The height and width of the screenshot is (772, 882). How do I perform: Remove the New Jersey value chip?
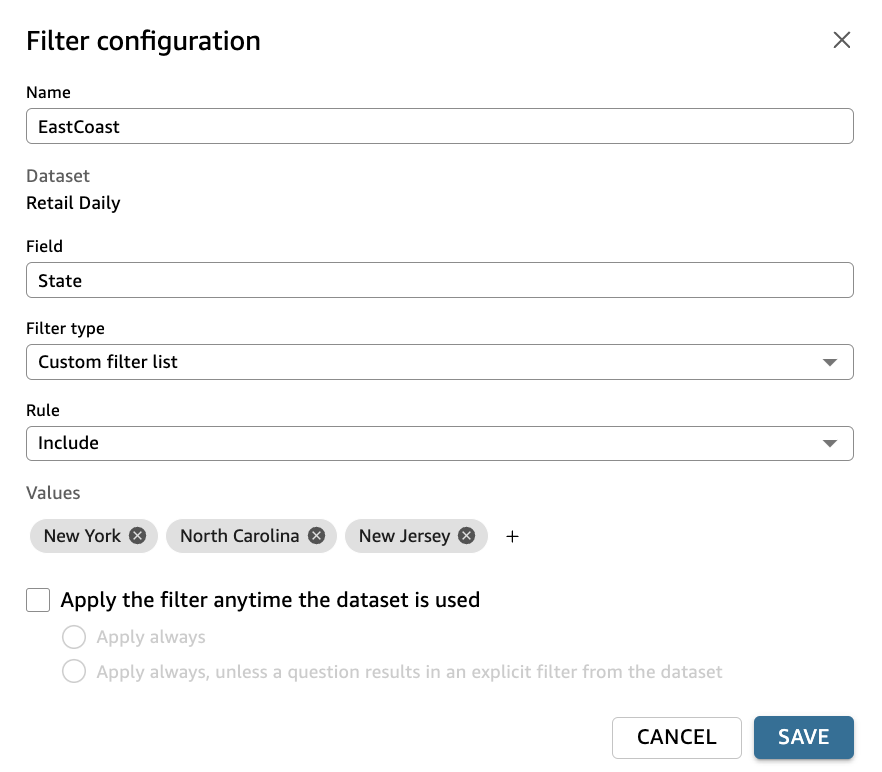pos(466,536)
